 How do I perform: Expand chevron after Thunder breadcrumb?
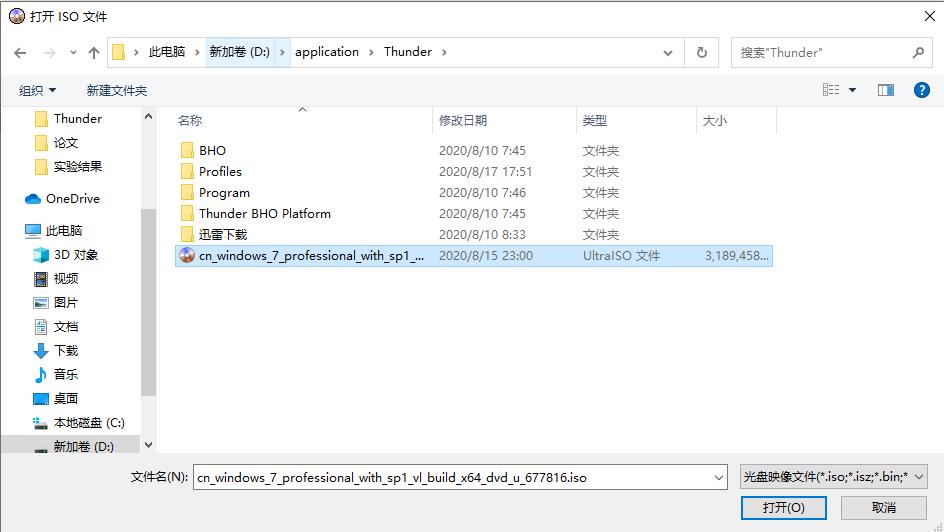pyautogui.click(x=444, y=52)
